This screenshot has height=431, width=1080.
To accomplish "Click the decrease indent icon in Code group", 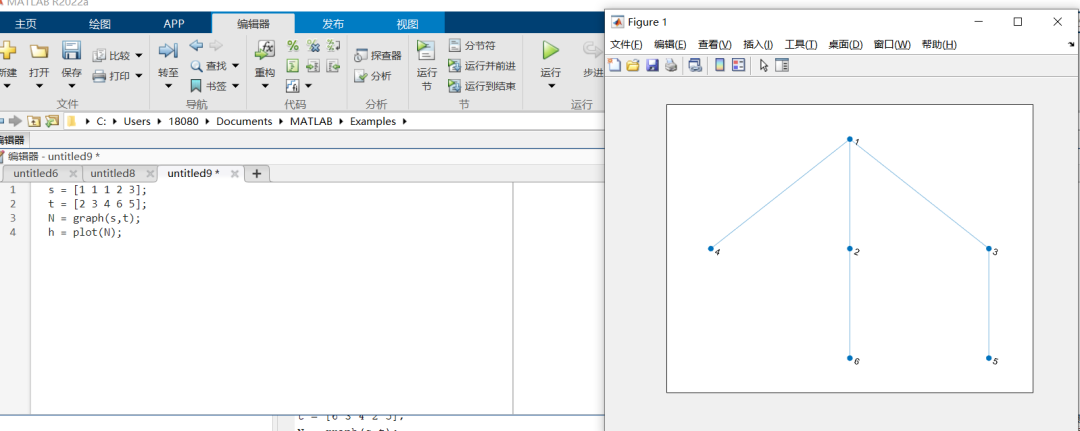I will [x=333, y=66].
